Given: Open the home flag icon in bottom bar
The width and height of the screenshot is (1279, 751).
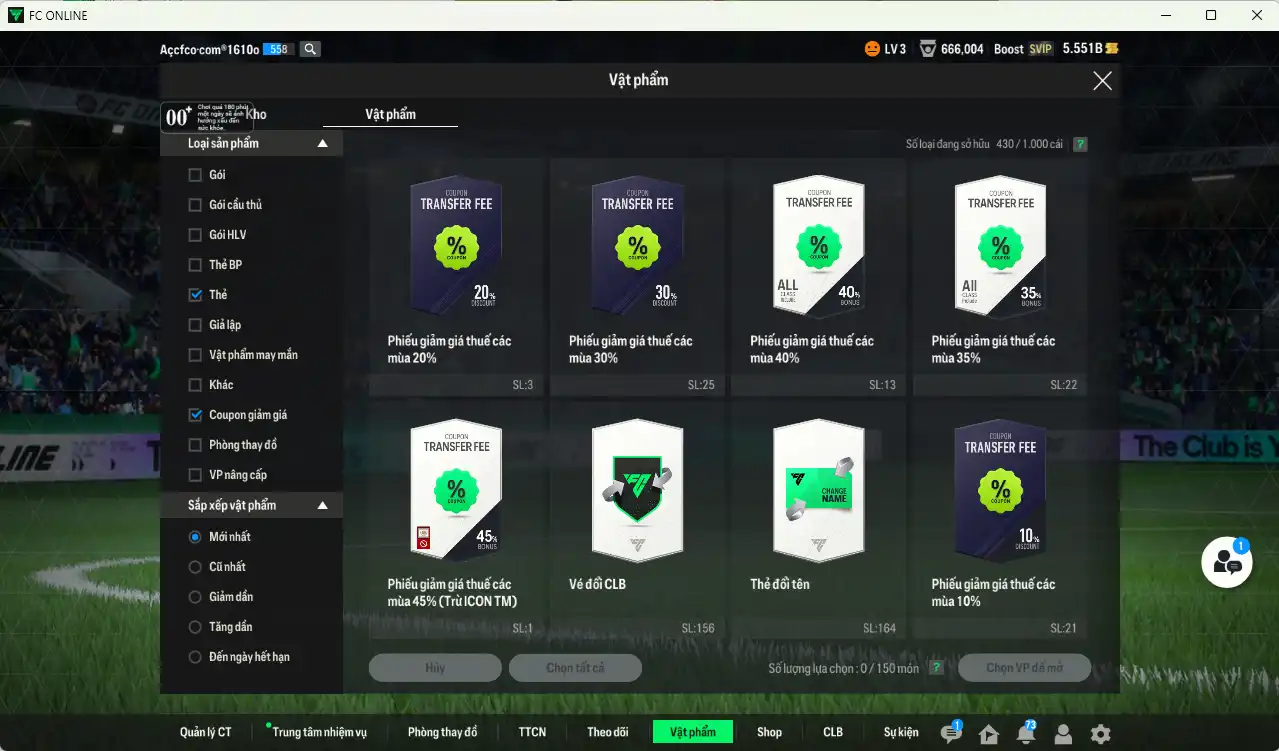Looking at the screenshot, I should (x=989, y=734).
